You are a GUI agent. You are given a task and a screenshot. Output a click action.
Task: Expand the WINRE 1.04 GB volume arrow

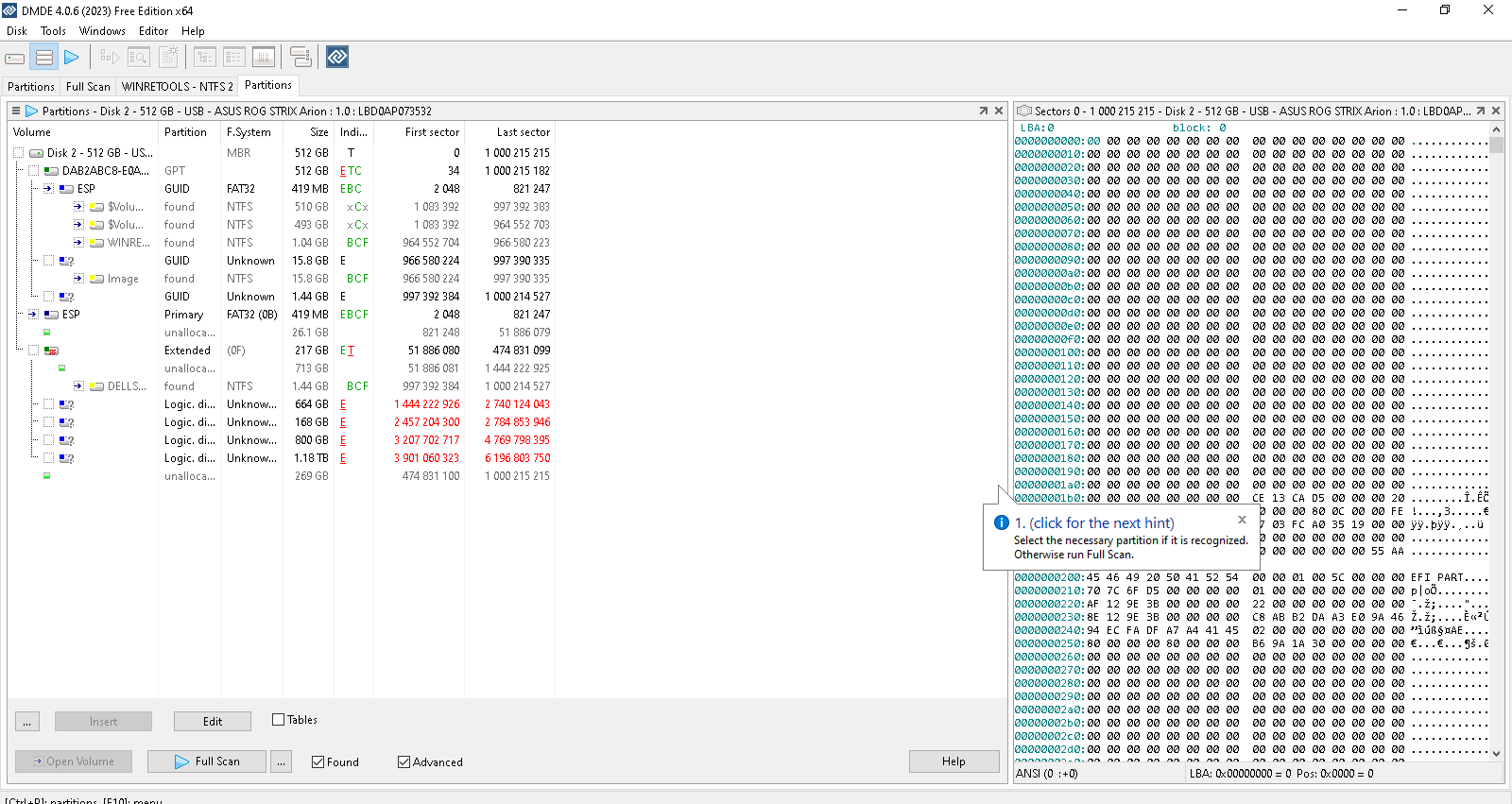point(78,243)
